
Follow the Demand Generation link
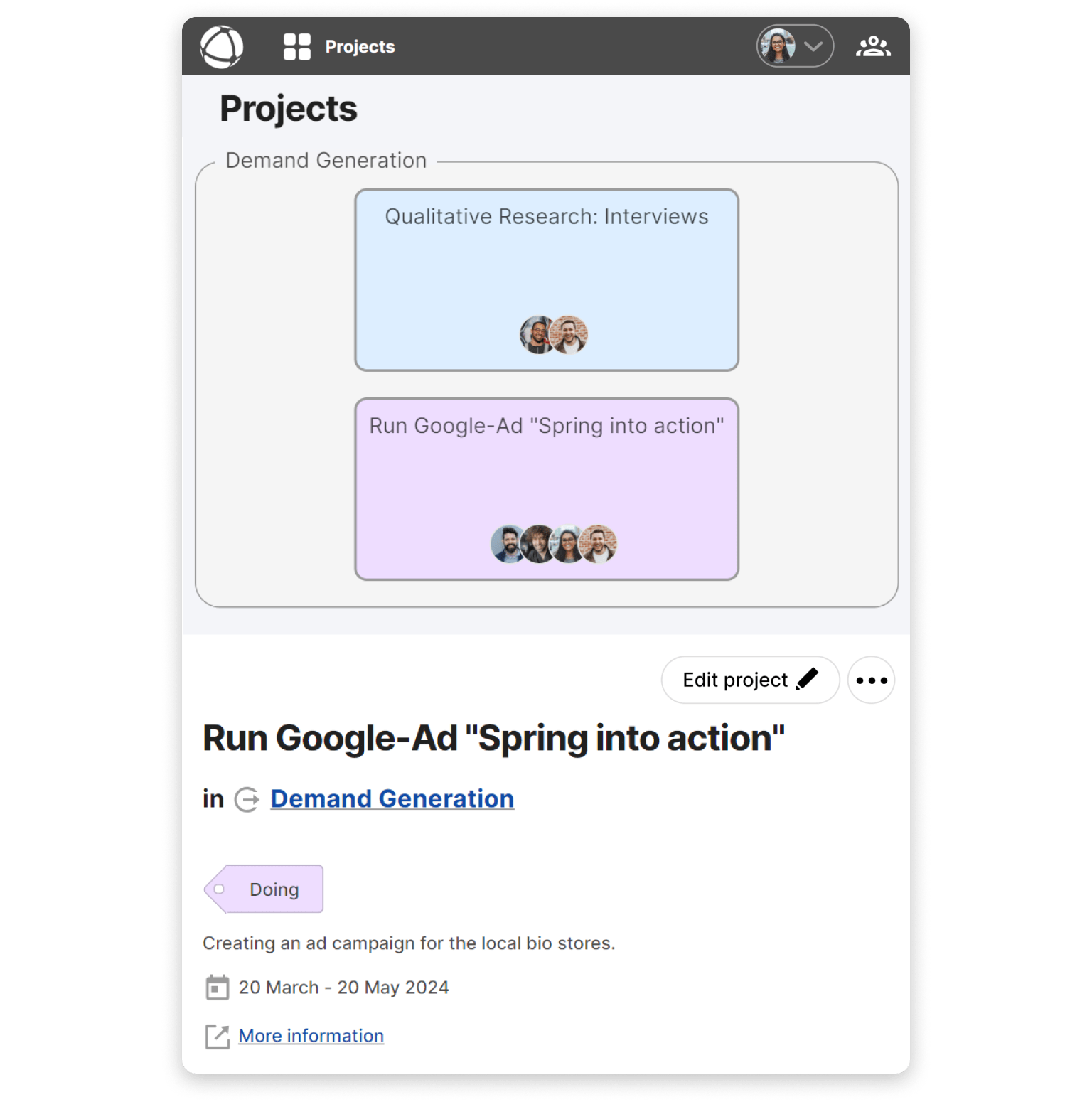[x=392, y=798]
